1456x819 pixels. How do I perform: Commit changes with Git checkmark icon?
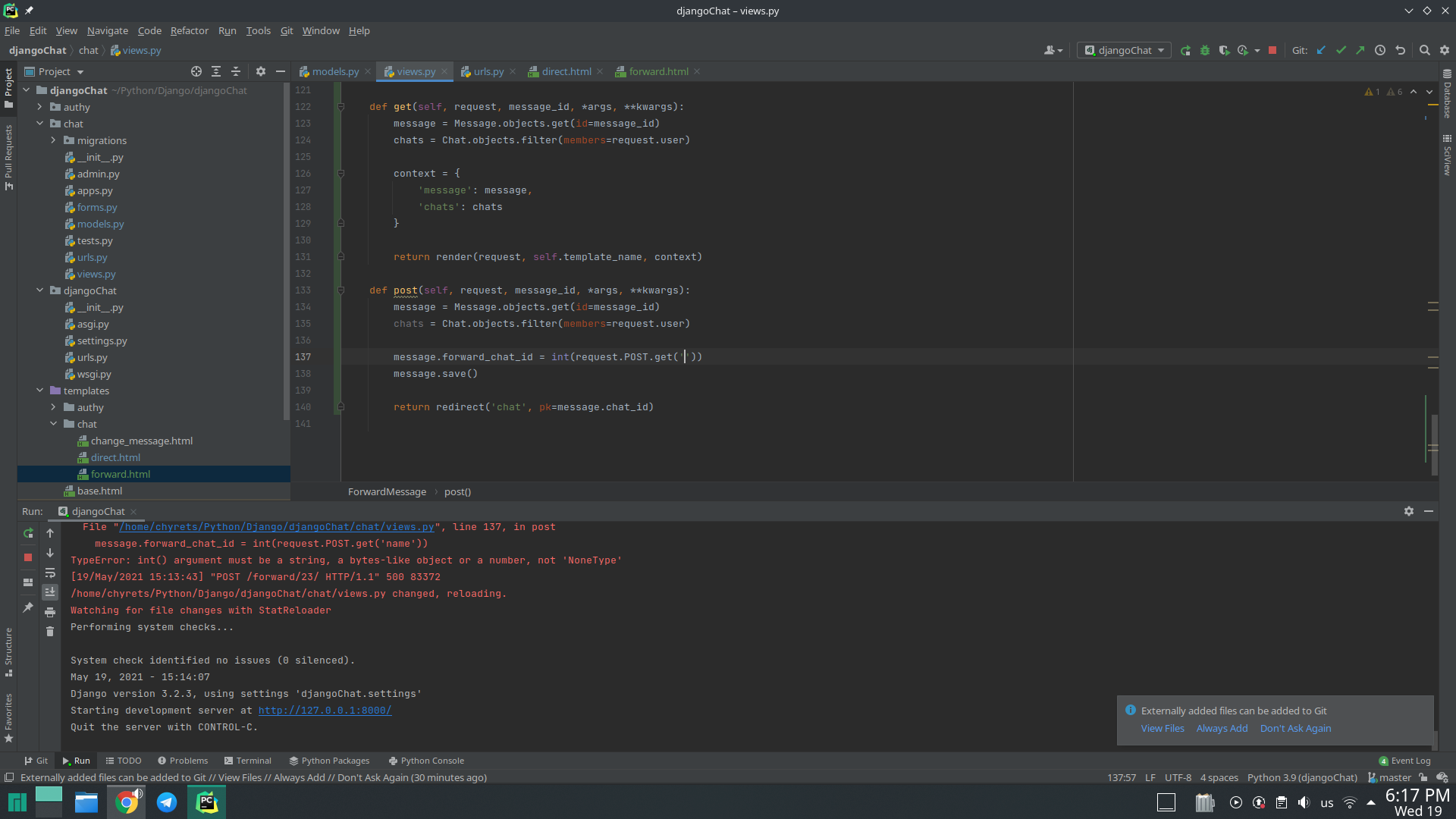1341,50
